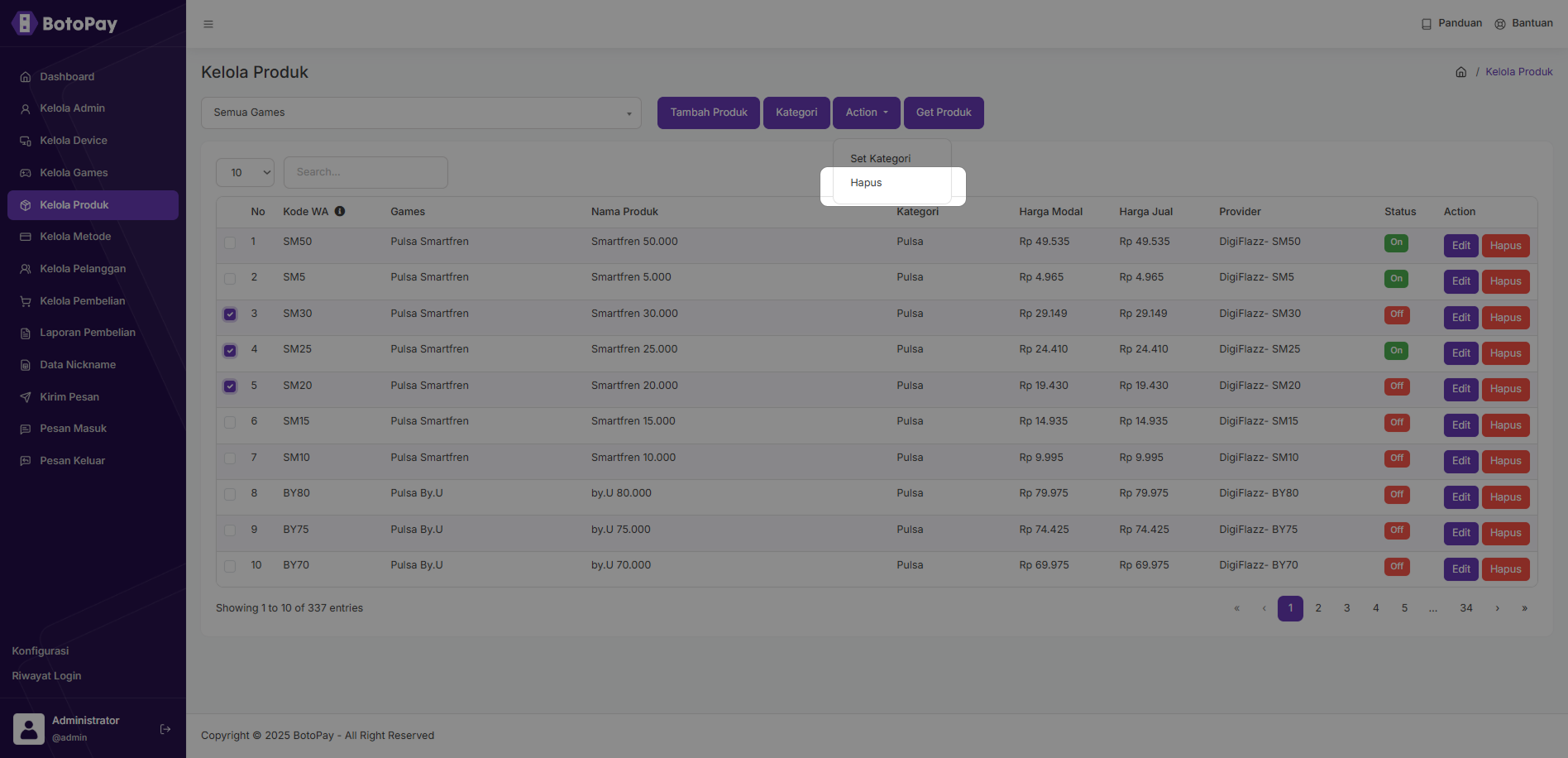The width and height of the screenshot is (1568, 758).
Task: Open the Bantuan help link
Action: [x=1523, y=23]
